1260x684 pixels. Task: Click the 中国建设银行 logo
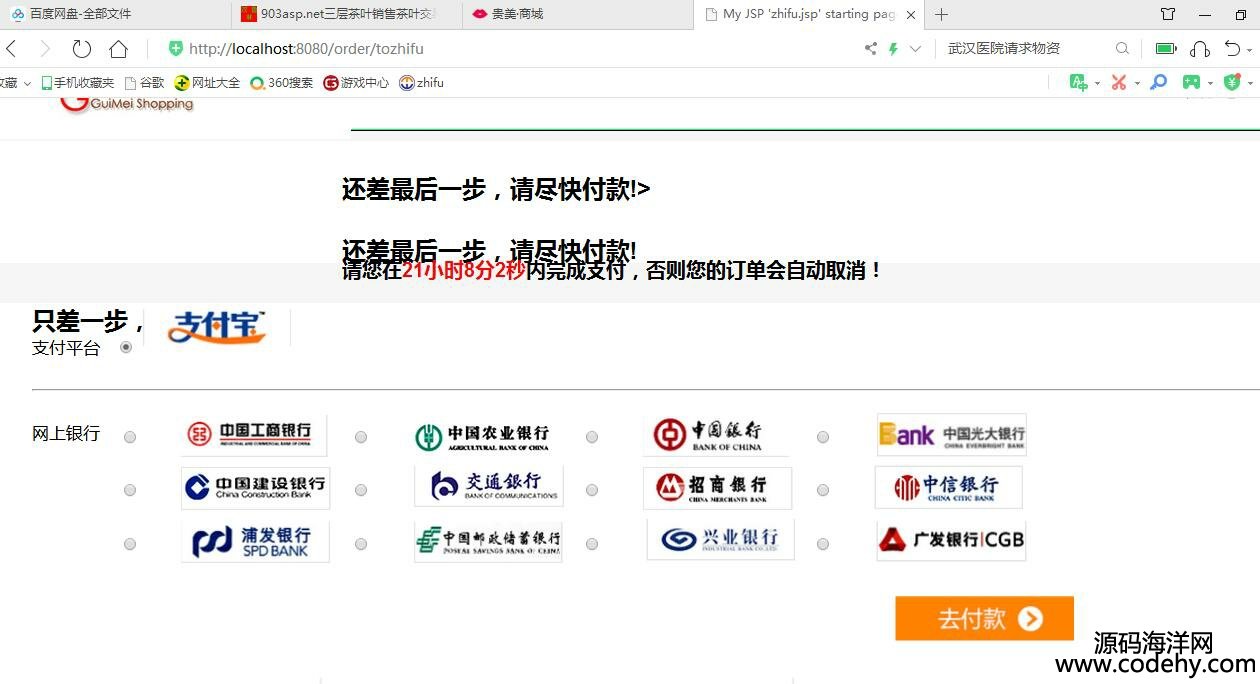click(x=255, y=488)
